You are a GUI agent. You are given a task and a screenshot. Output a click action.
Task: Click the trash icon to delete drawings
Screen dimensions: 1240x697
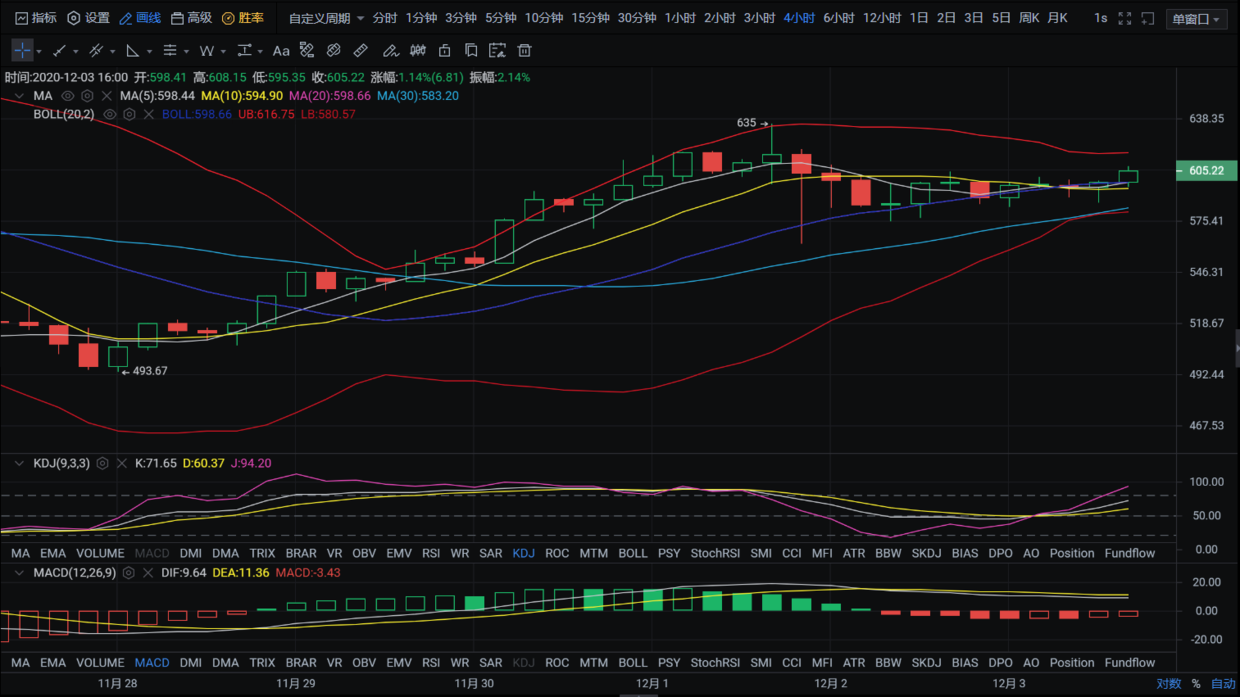[524, 50]
